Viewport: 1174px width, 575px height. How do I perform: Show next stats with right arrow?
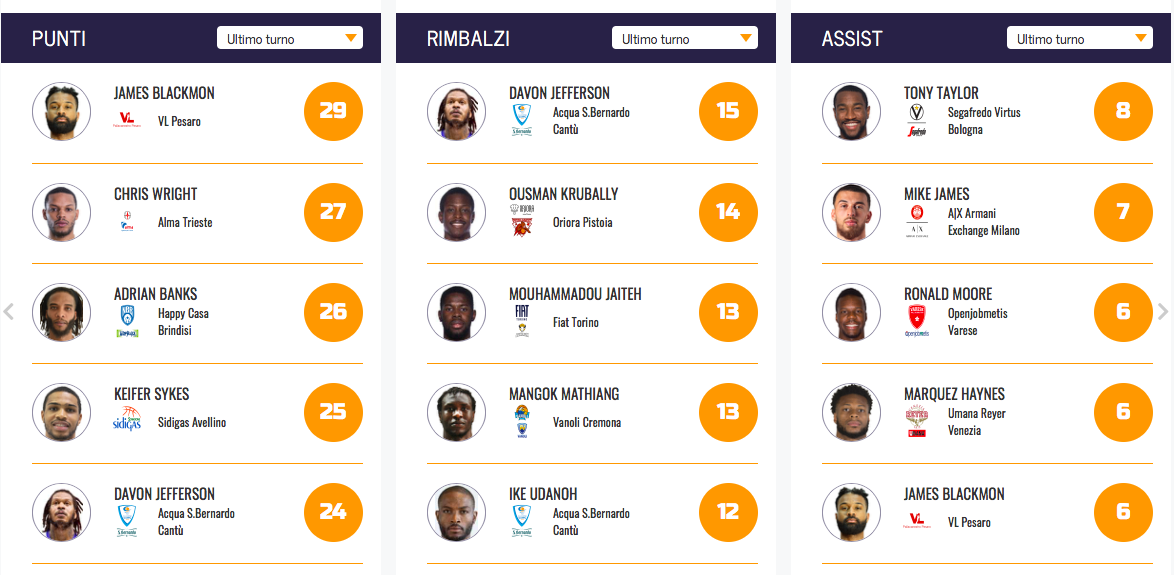[1162, 311]
